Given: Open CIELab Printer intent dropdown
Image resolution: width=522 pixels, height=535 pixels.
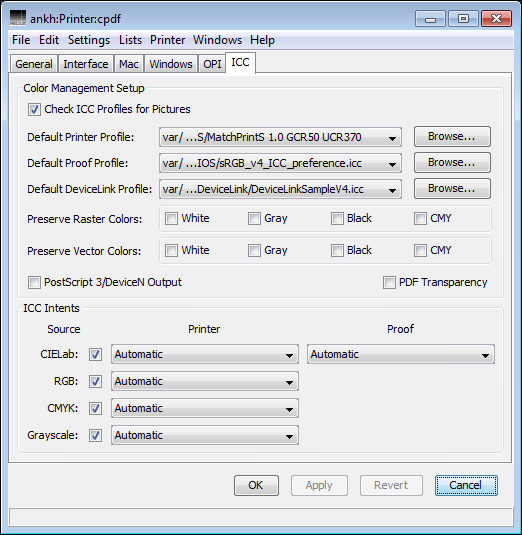Looking at the screenshot, I should [205, 354].
